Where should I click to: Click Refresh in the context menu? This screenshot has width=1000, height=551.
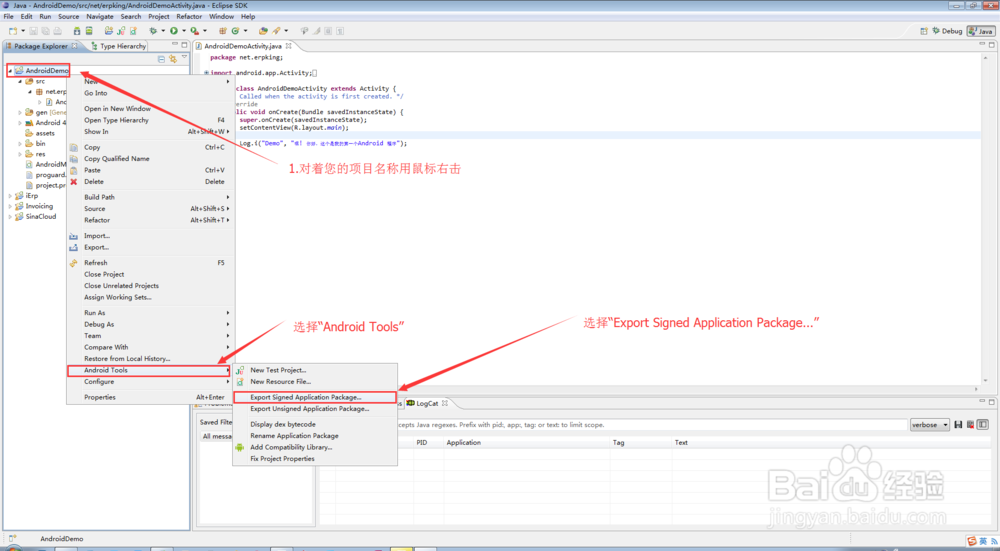click(x=149, y=263)
